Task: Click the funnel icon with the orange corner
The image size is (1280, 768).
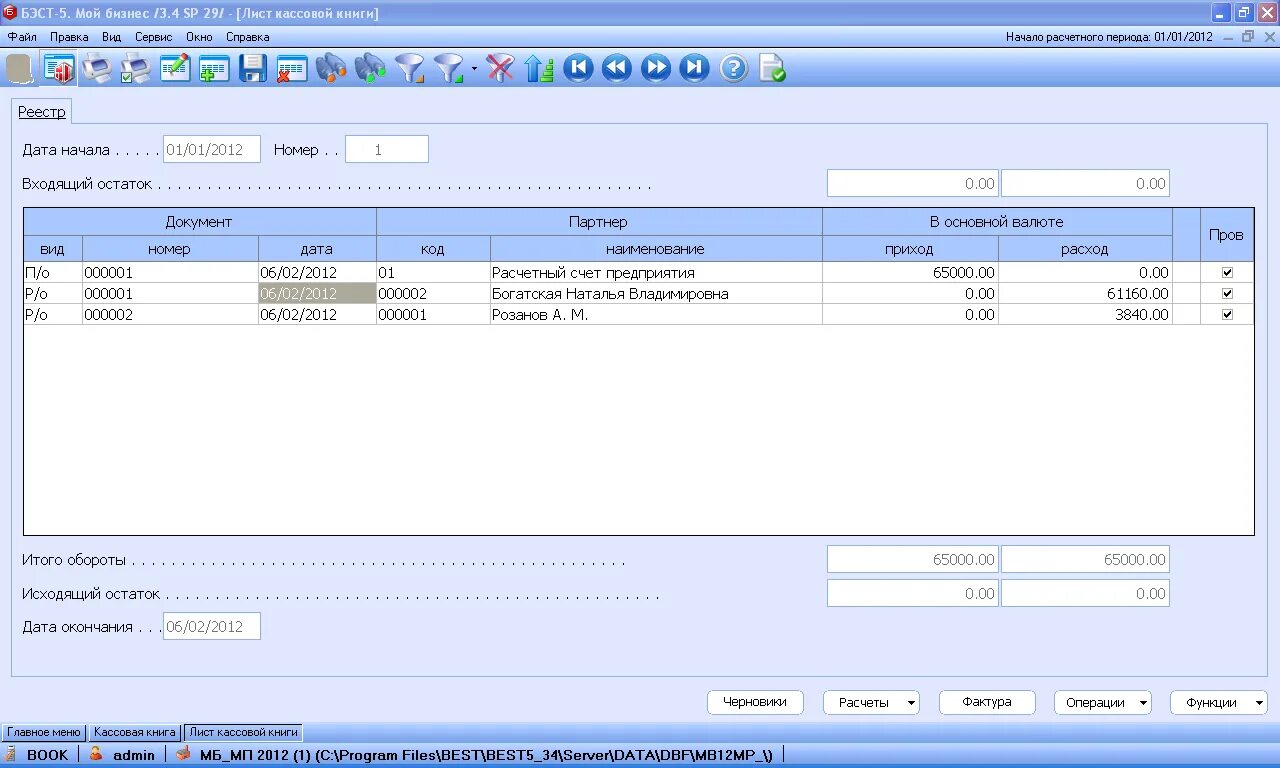Action: click(409, 69)
